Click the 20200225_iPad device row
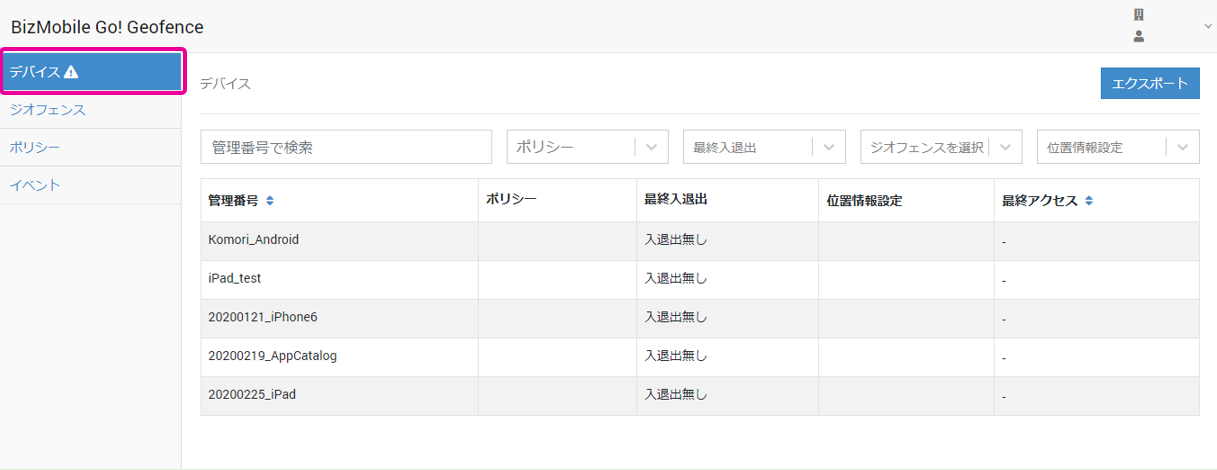This screenshot has height=470, width=1217. [x=252, y=394]
